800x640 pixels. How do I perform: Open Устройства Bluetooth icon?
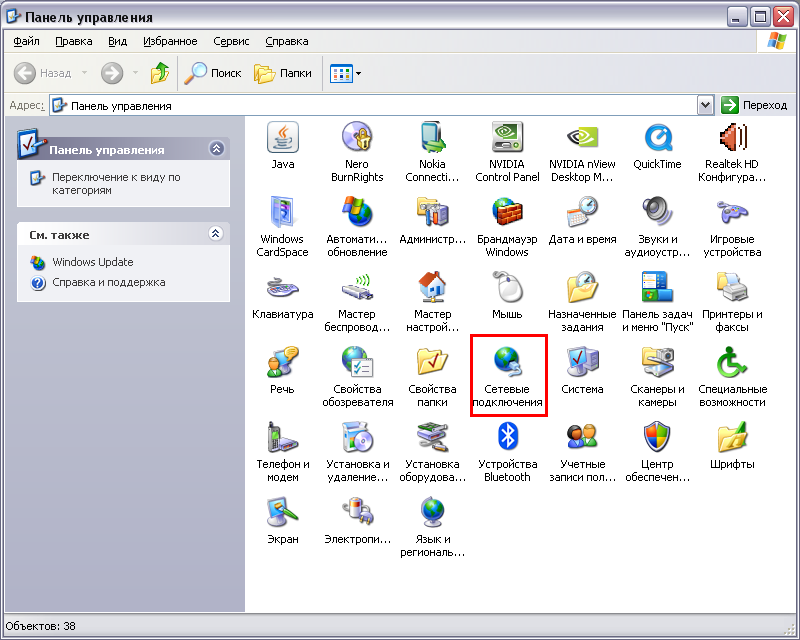click(507, 437)
